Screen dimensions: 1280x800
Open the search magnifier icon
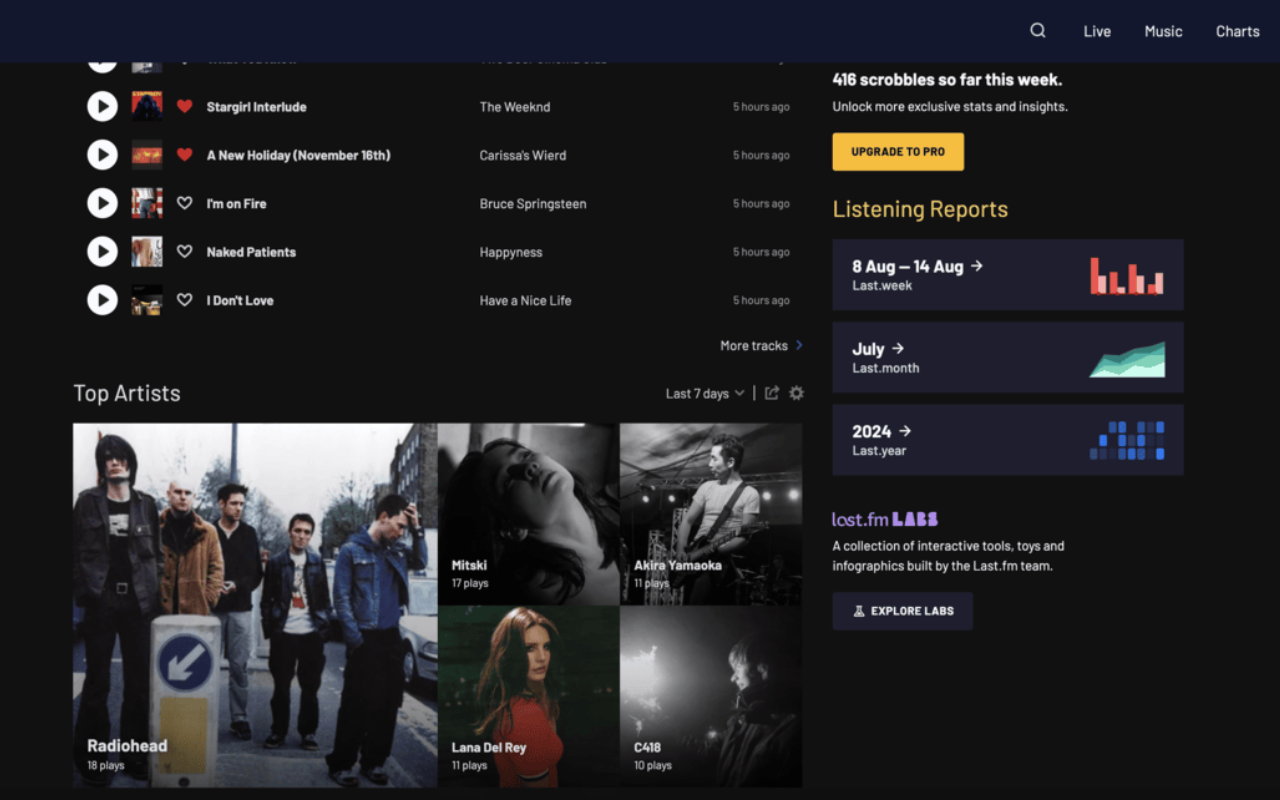[x=1038, y=31]
